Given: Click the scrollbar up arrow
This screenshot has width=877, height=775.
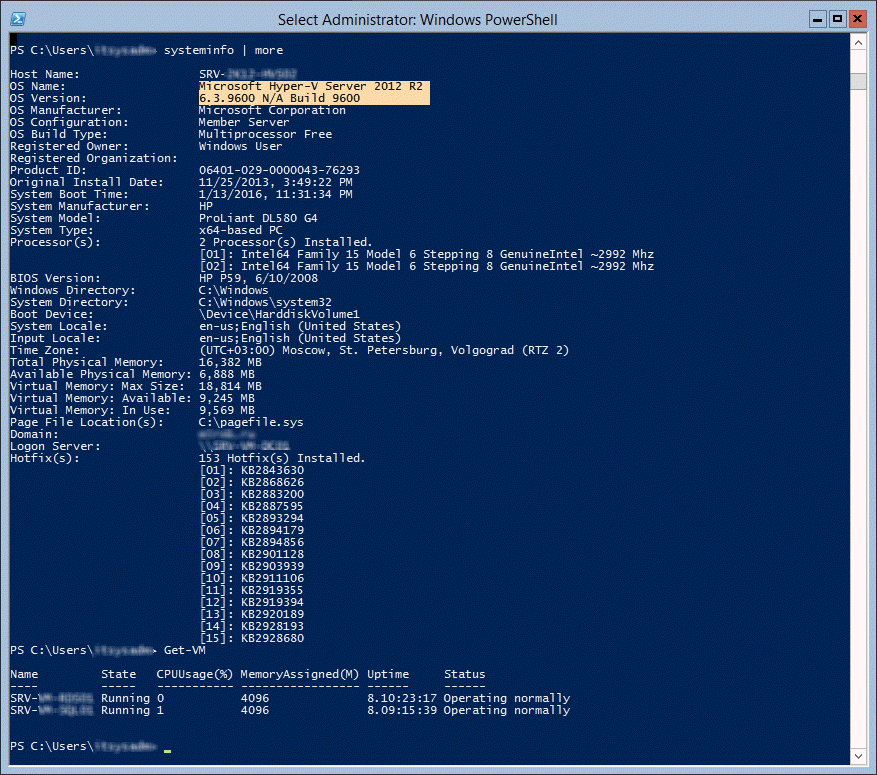Looking at the screenshot, I should pyautogui.click(x=858, y=42).
